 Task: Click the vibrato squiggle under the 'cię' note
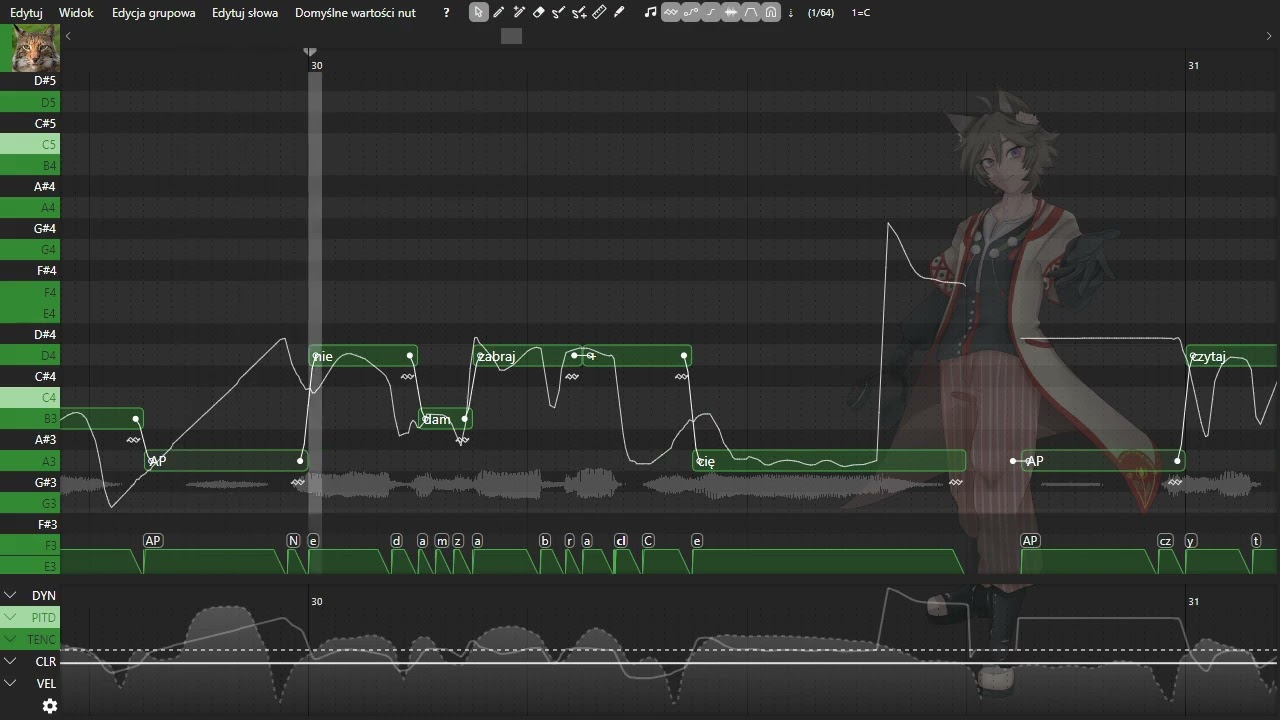tap(956, 482)
